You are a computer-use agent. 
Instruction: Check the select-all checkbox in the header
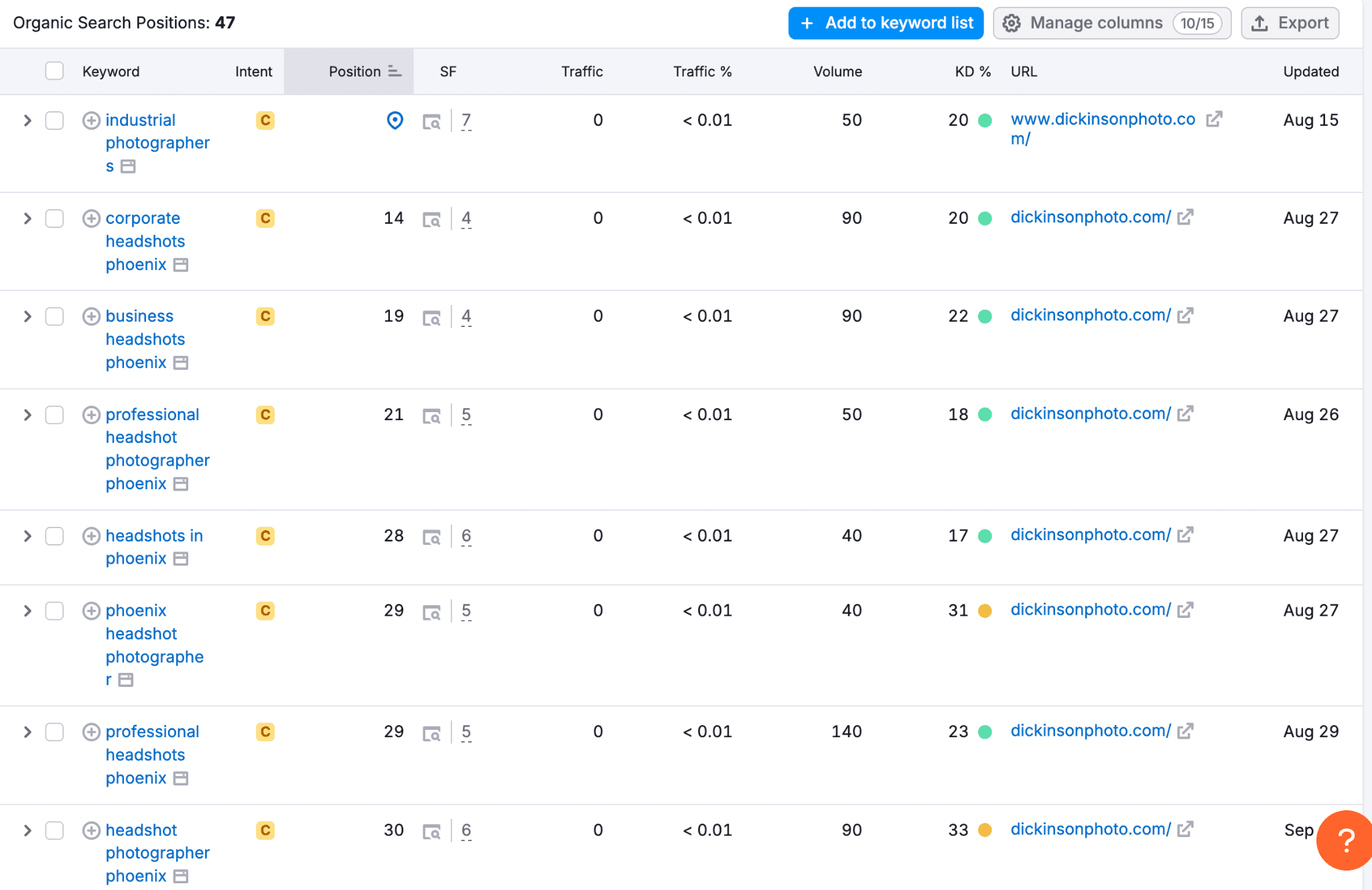54,70
